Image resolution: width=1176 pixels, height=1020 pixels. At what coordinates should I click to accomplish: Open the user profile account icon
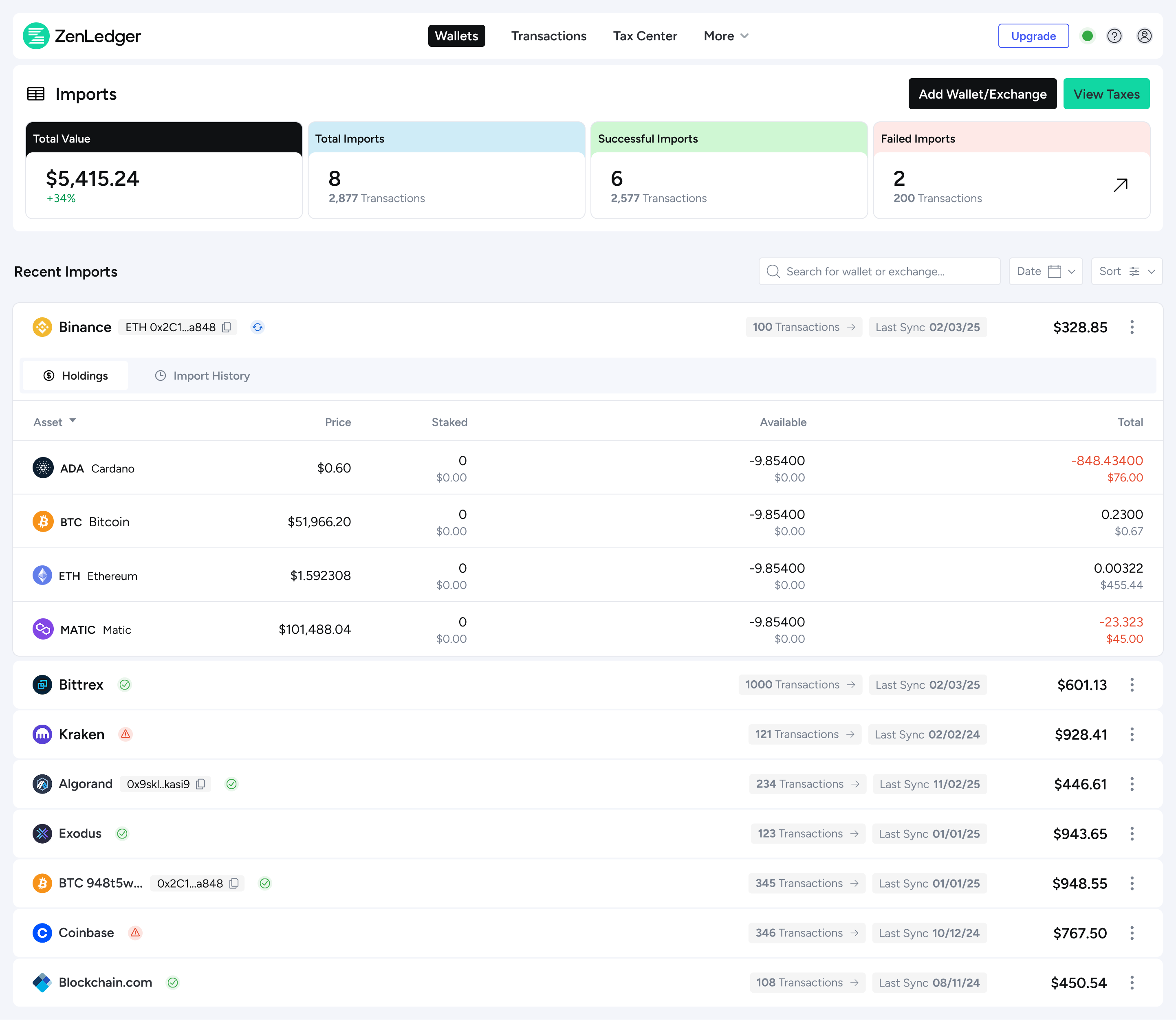pyautogui.click(x=1144, y=36)
